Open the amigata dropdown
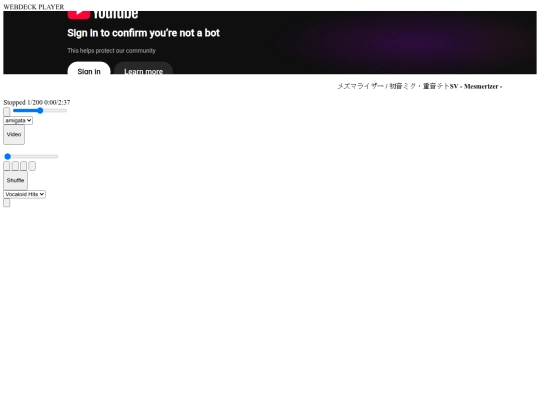 [18, 121]
